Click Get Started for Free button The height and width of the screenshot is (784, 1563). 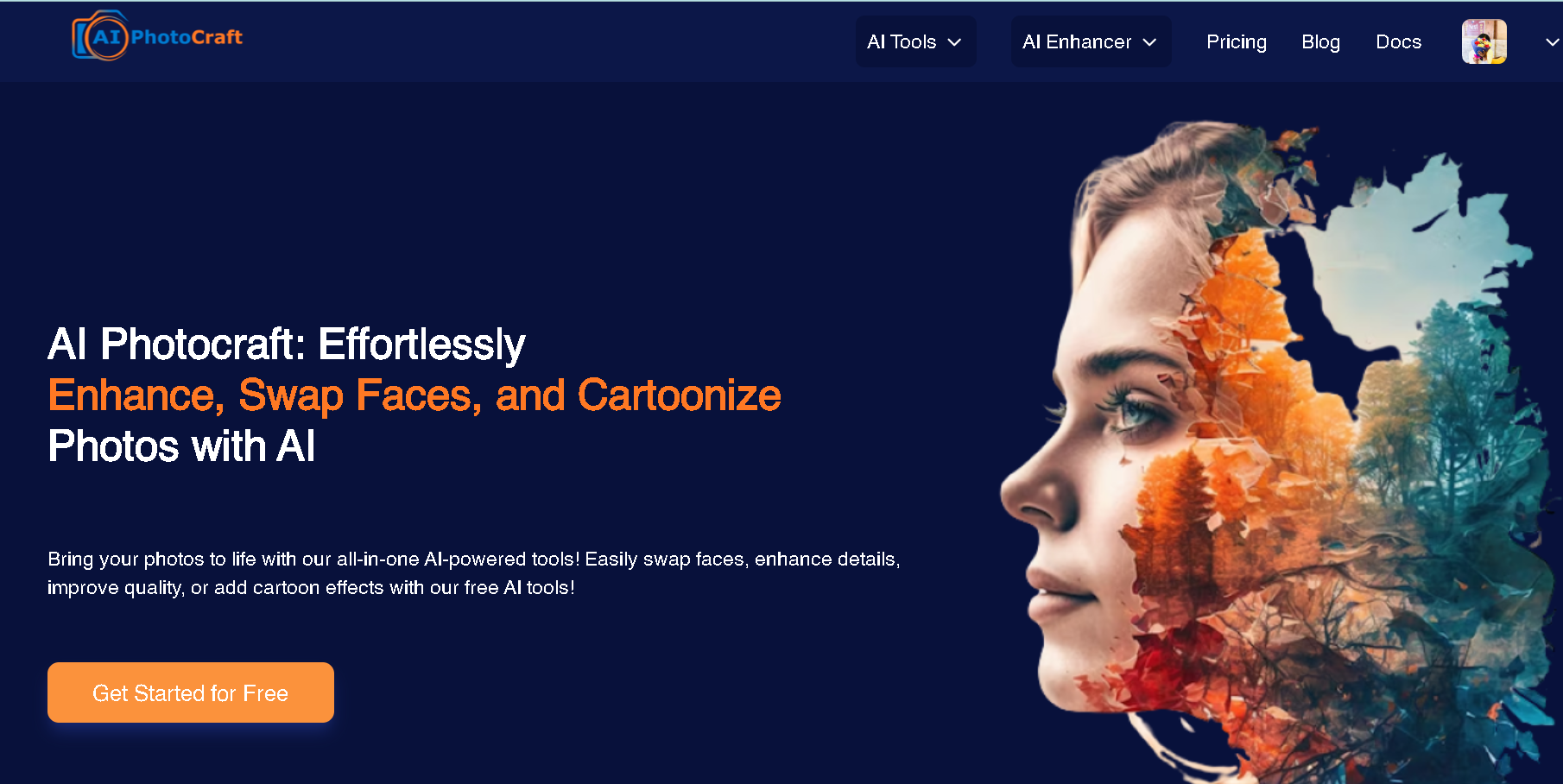191,692
